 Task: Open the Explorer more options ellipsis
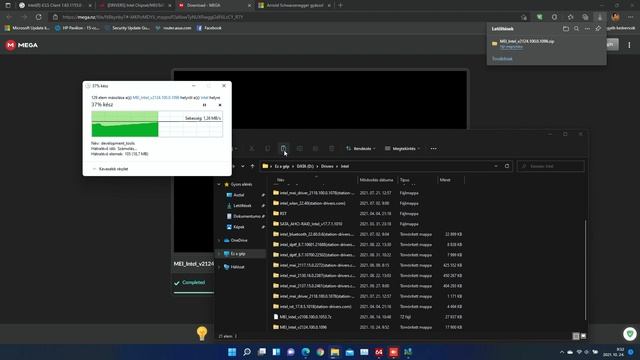433,149
